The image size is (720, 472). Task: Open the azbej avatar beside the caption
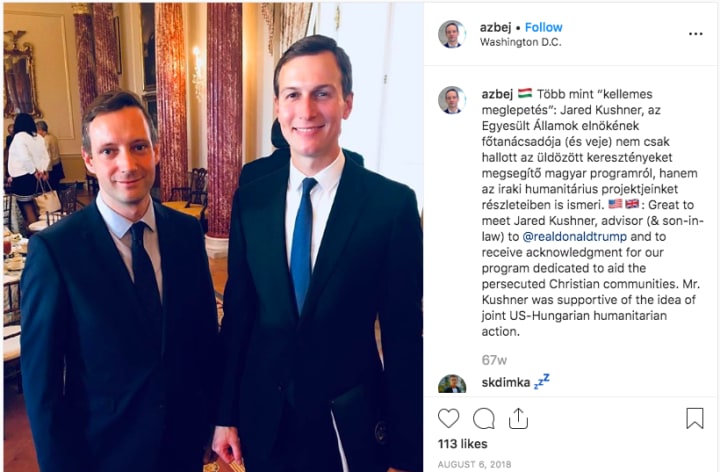(452, 100)
